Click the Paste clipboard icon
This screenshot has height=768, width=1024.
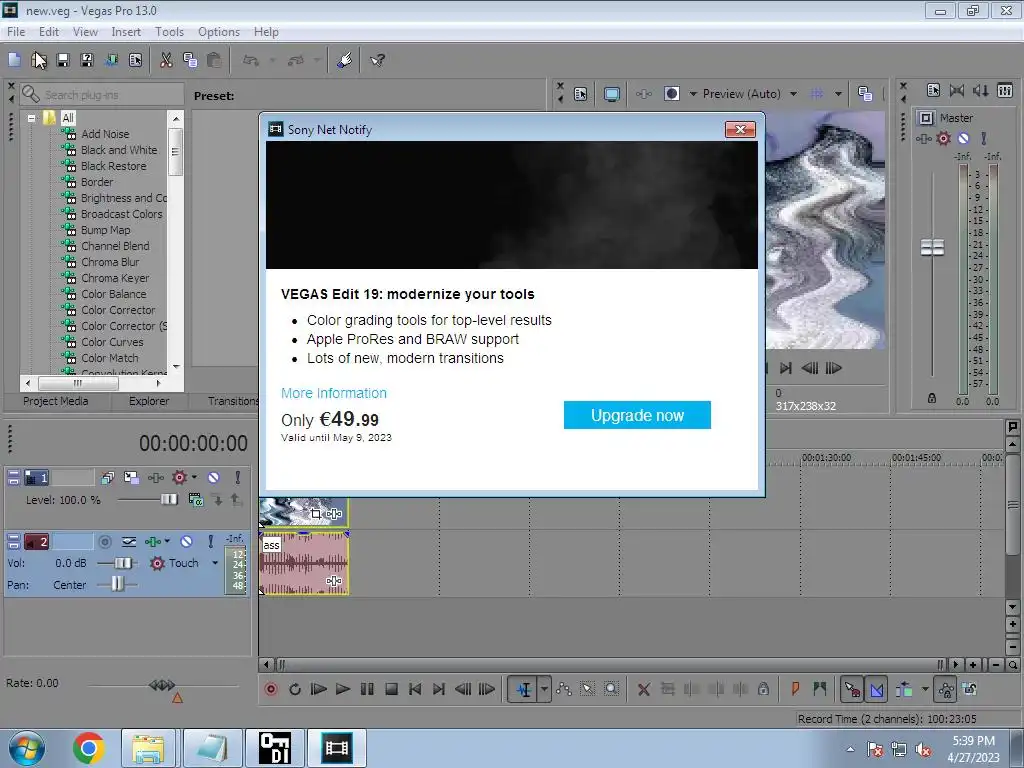[214, 60]
